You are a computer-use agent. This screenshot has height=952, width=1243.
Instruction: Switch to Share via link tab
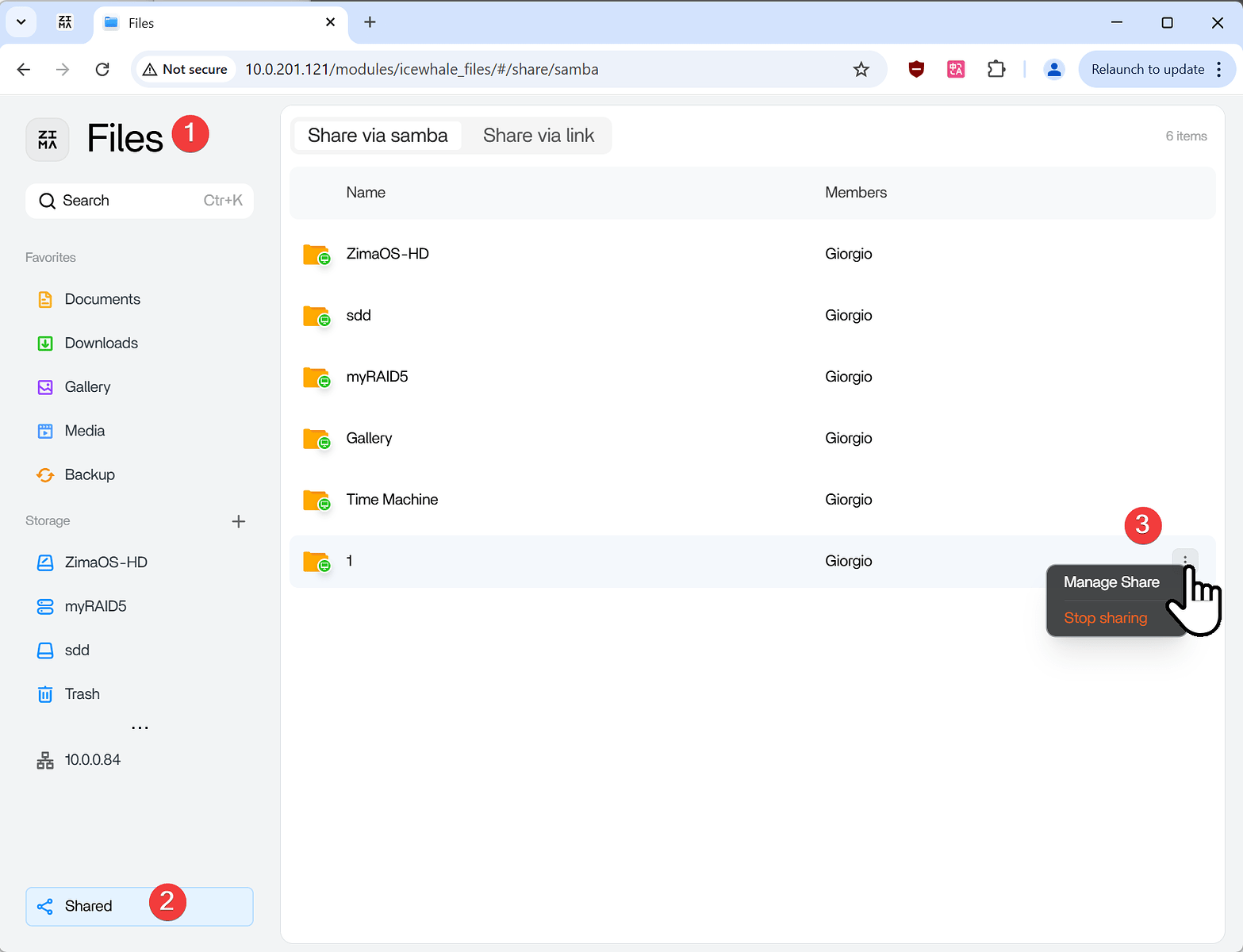[x=539, y=136]
